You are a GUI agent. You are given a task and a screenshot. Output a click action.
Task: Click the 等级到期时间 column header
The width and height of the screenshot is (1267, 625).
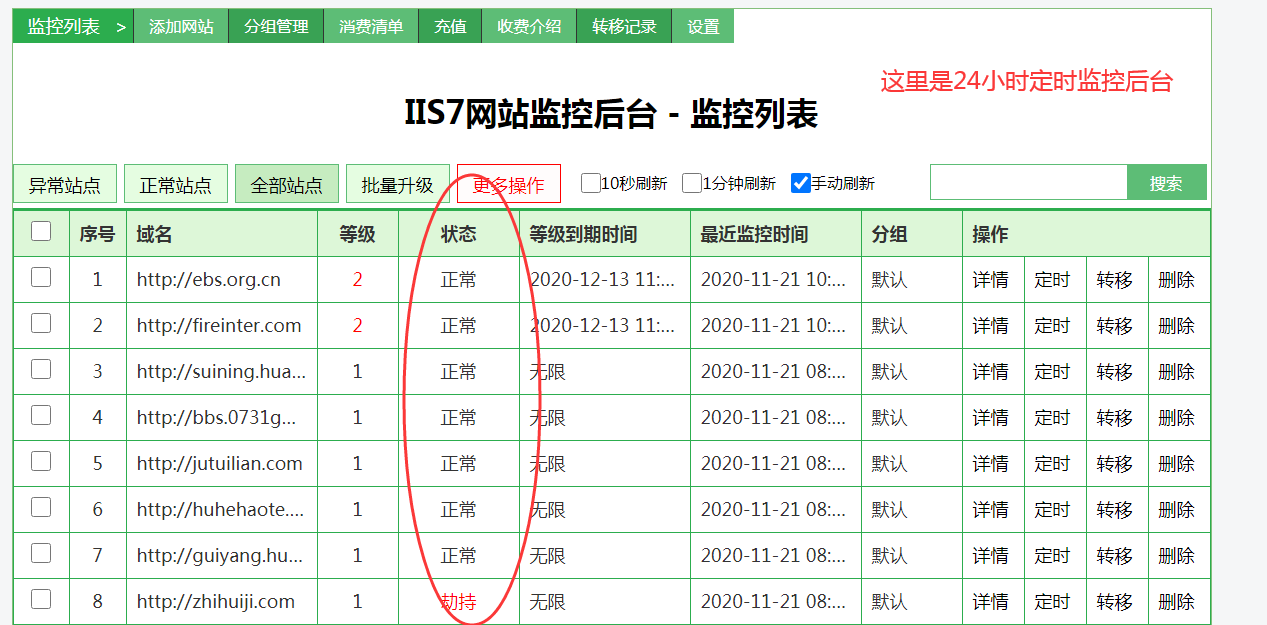click(583, 235)
